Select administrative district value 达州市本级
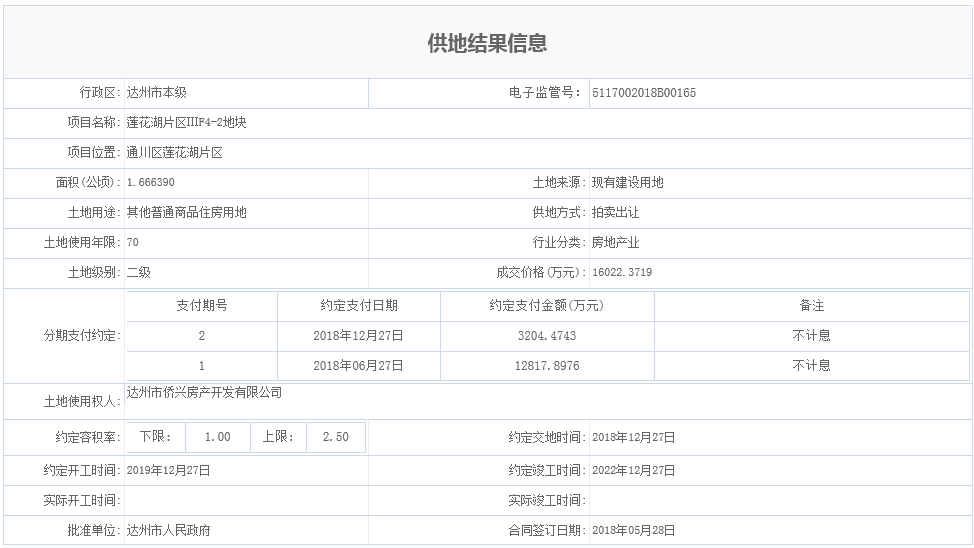This screenshot has width=974, height=548. coord(157,93)
